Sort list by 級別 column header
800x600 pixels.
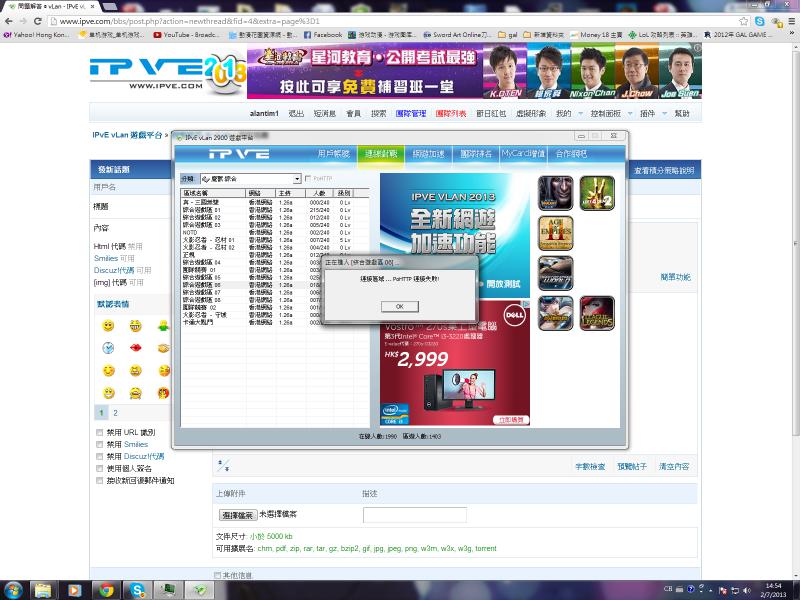point(343,193)
